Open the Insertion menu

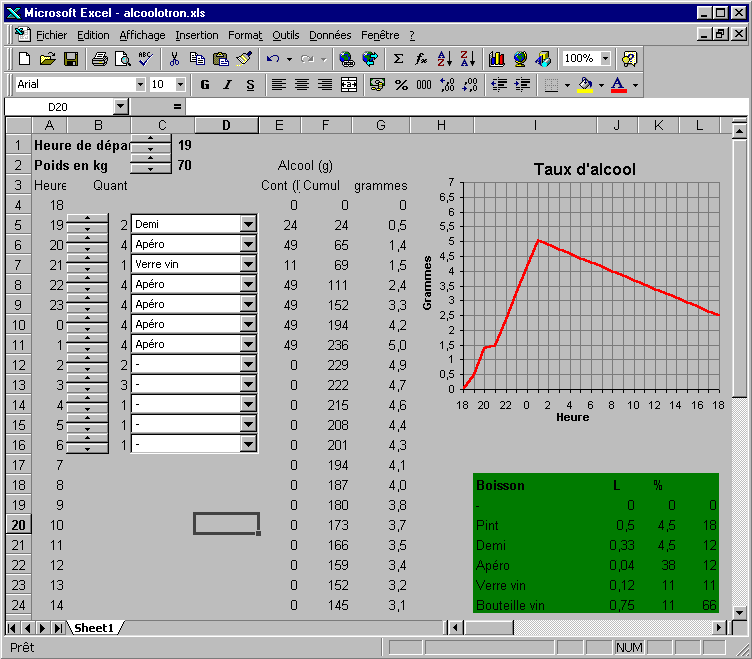click(x=197, y=35)
